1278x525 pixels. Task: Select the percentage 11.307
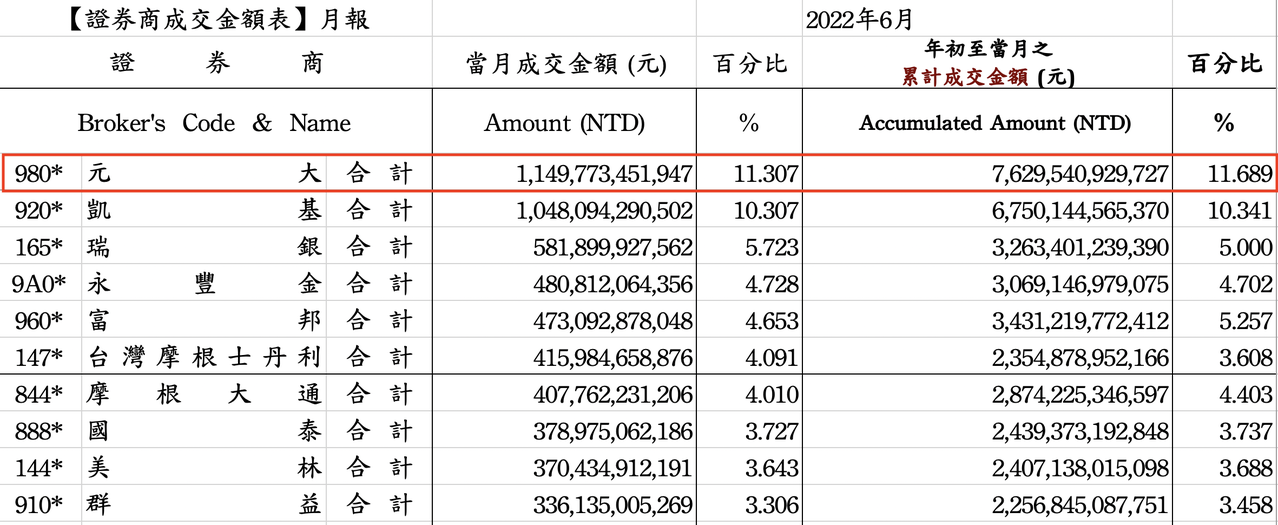pyautogui.click(x=765, y=174)
